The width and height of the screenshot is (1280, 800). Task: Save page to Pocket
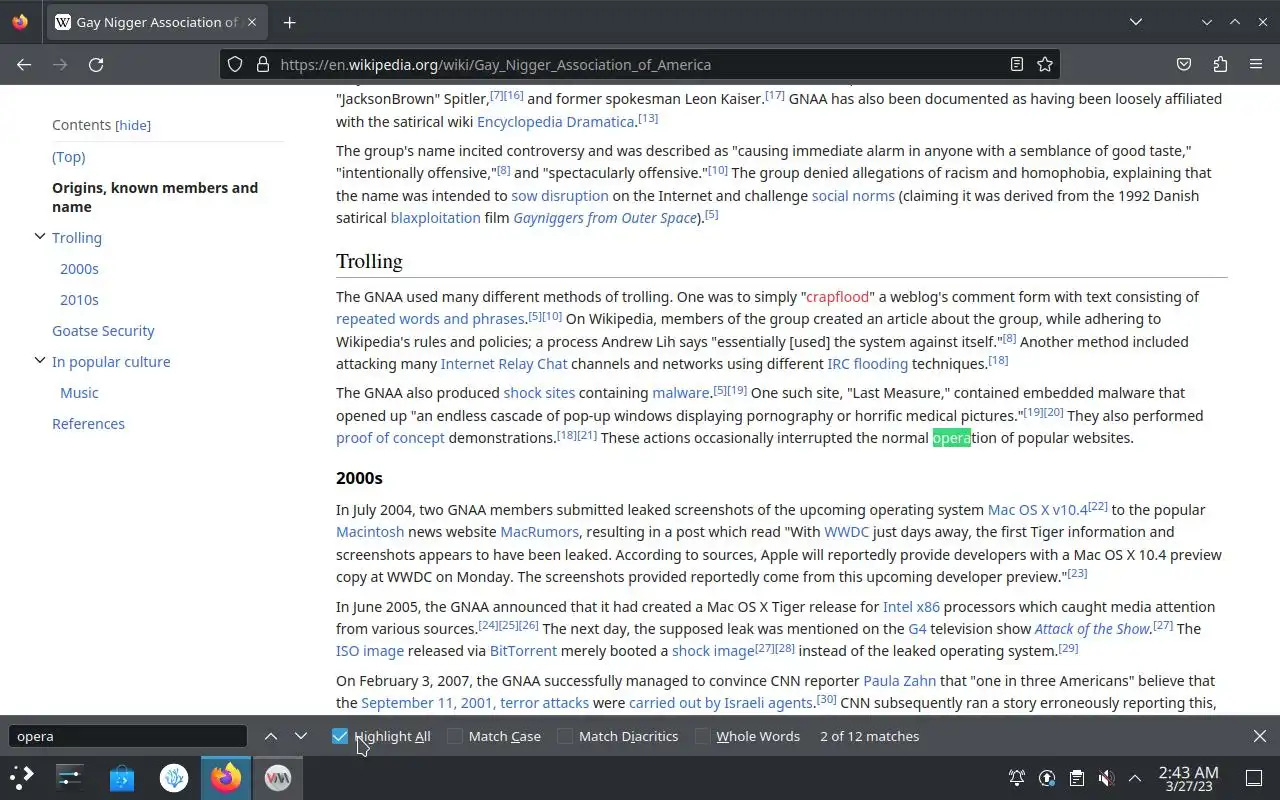click(x=1184, y=64)
